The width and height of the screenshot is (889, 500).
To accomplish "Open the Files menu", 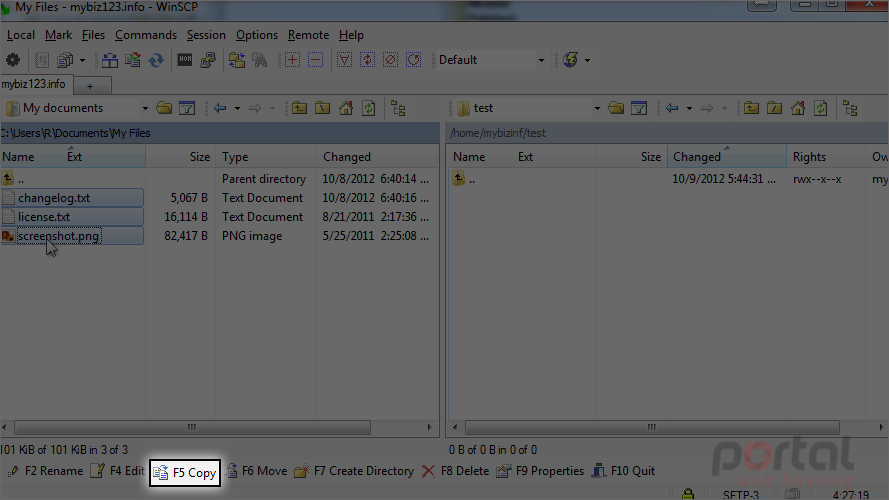I will pyautogui.click(x=93, y=35).
